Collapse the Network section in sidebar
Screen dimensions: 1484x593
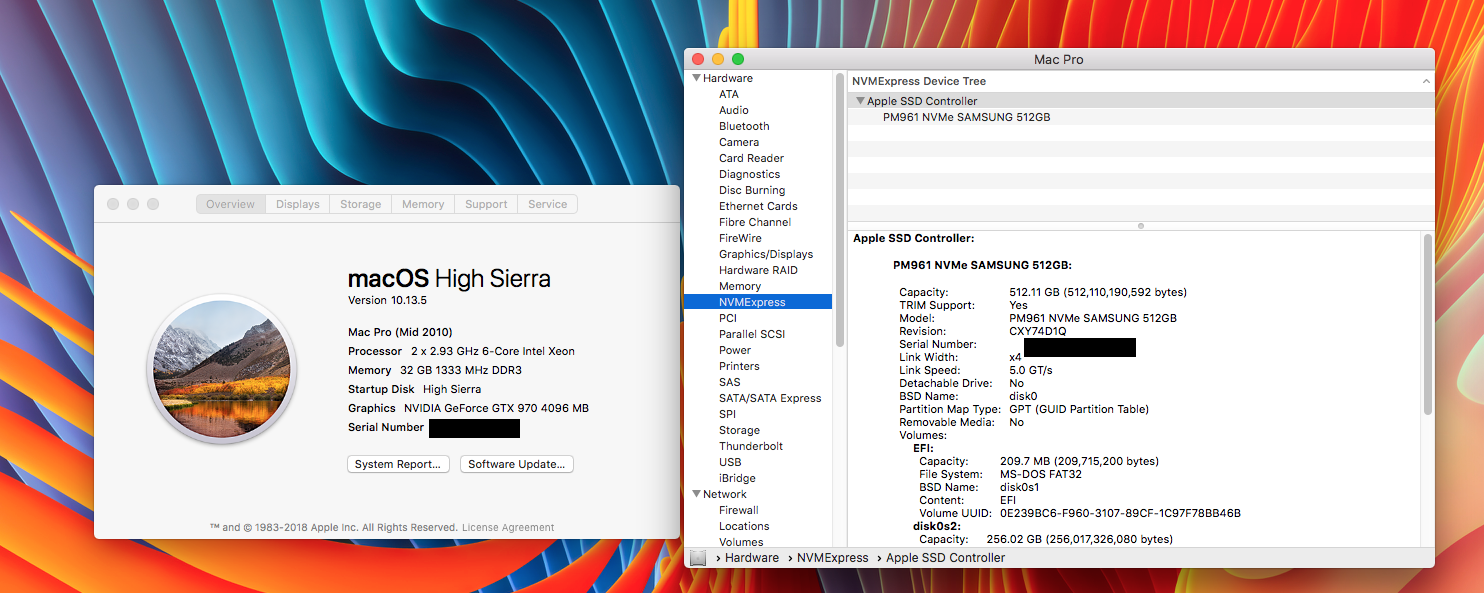pyautogui.click(x=697, y=494)
